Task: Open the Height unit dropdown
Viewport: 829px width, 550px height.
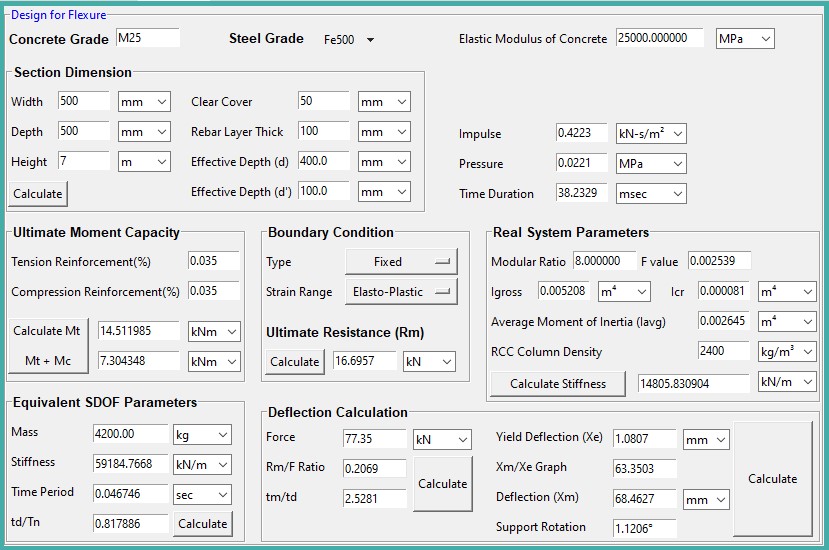Action: pos(144,162)
